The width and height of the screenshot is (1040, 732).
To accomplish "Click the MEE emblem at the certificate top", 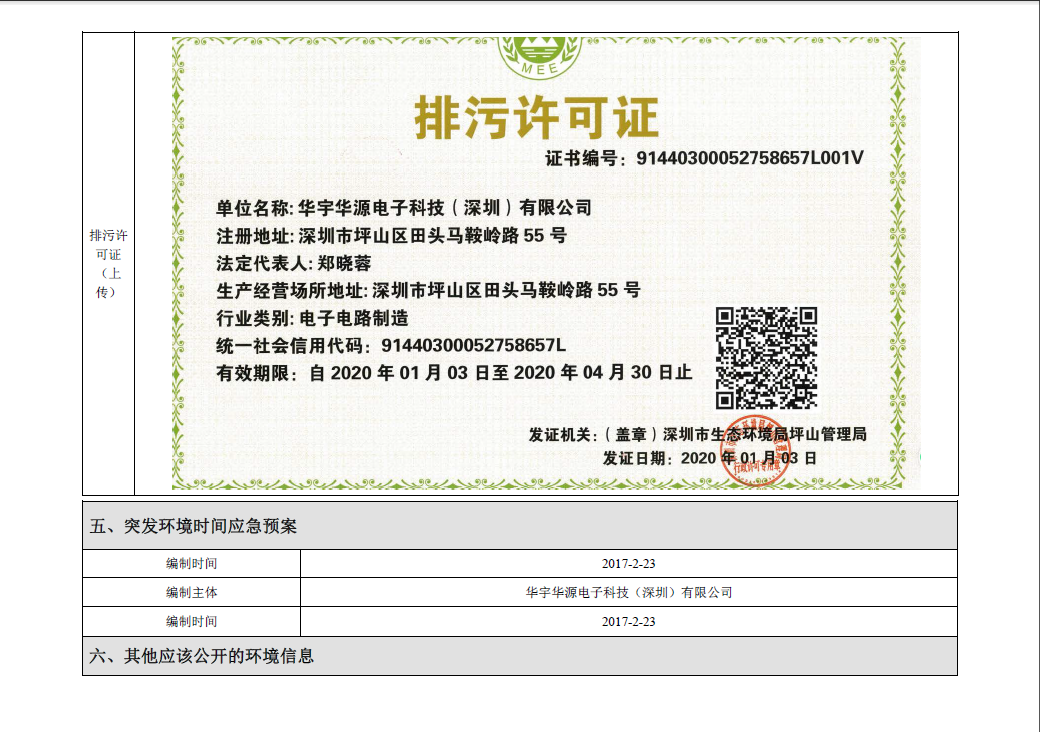I will coord(540,58).
